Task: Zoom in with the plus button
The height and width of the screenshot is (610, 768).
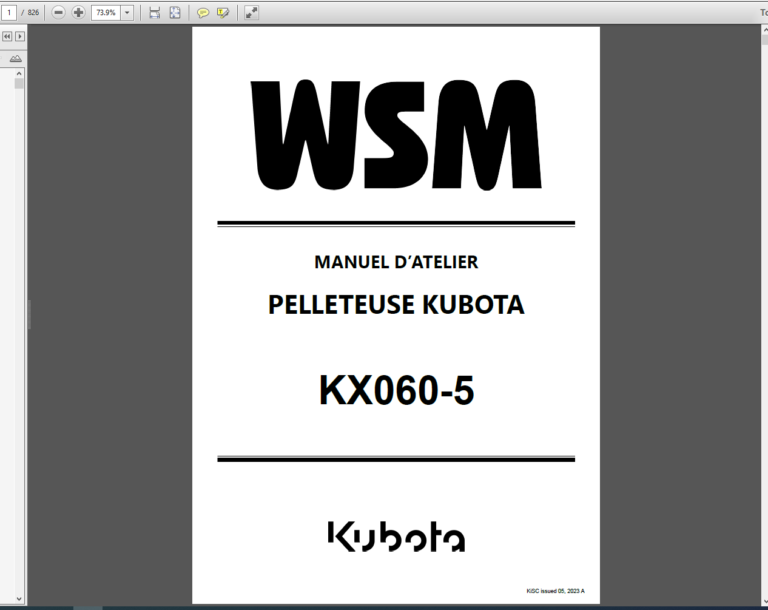Action: (x=78, y=12)
